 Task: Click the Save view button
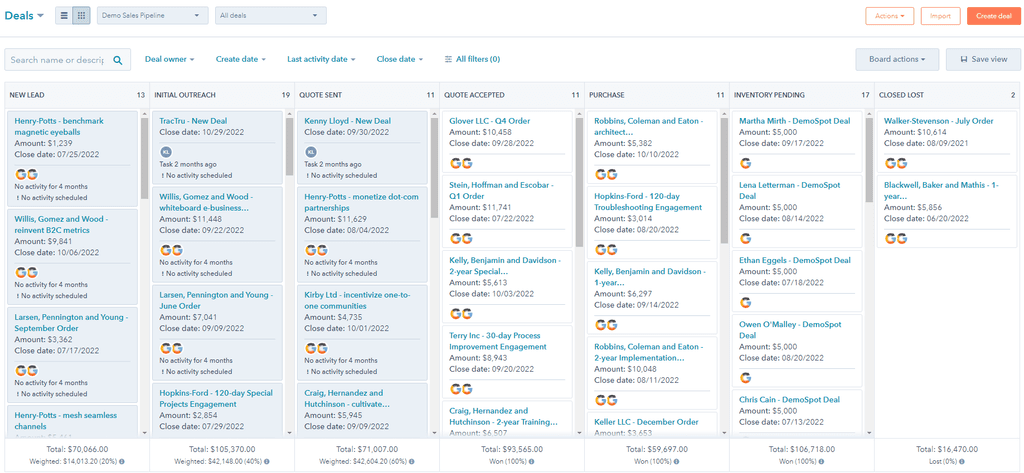tap(984, 59)
